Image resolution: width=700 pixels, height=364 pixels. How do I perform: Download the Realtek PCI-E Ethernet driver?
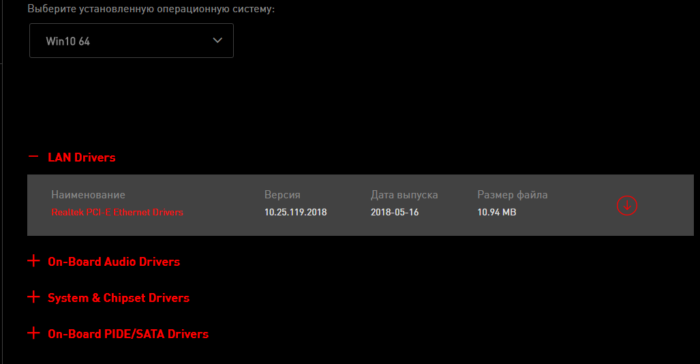tap(627, 205)
